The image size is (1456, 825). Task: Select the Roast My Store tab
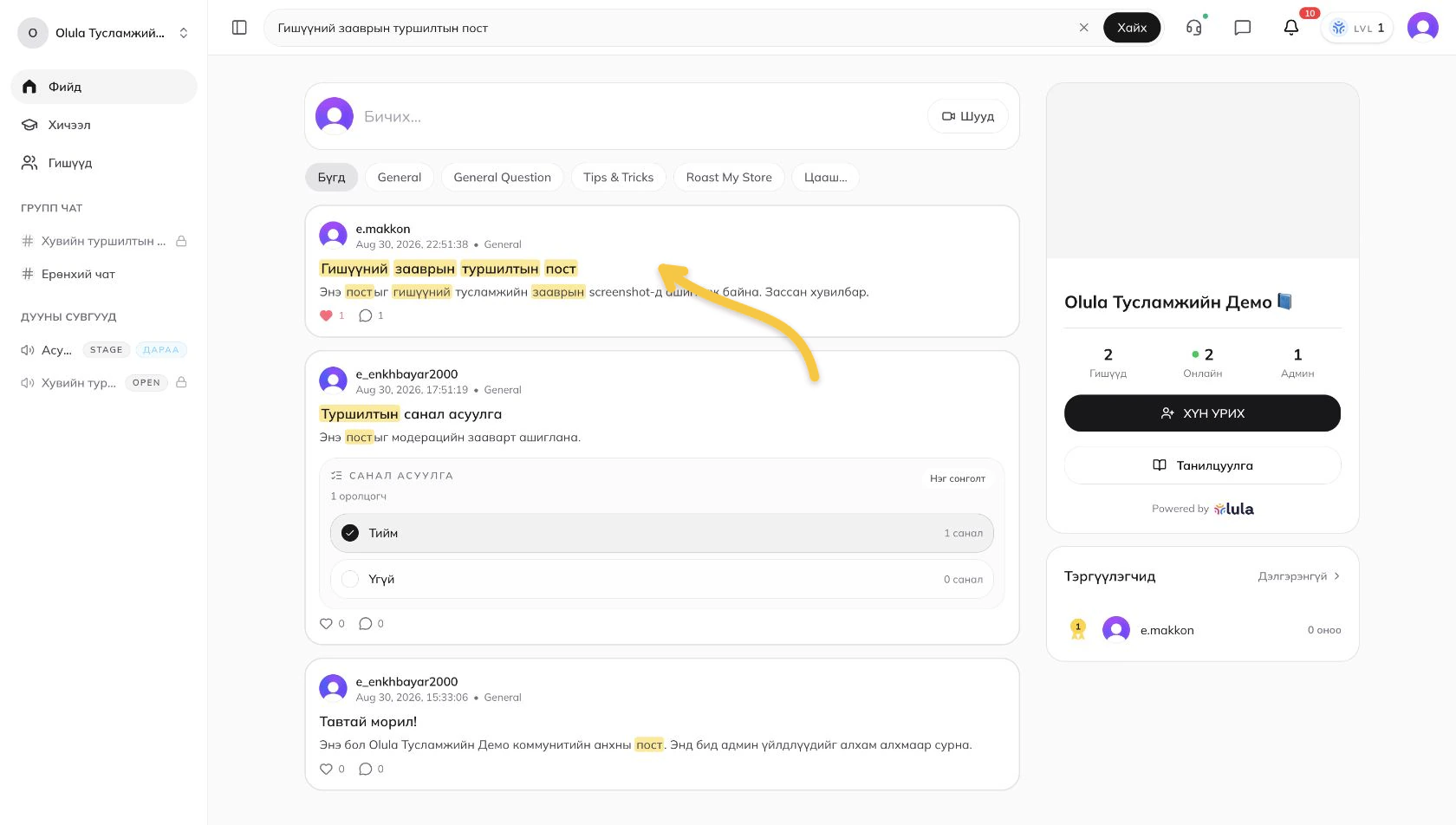pos(729,177)
